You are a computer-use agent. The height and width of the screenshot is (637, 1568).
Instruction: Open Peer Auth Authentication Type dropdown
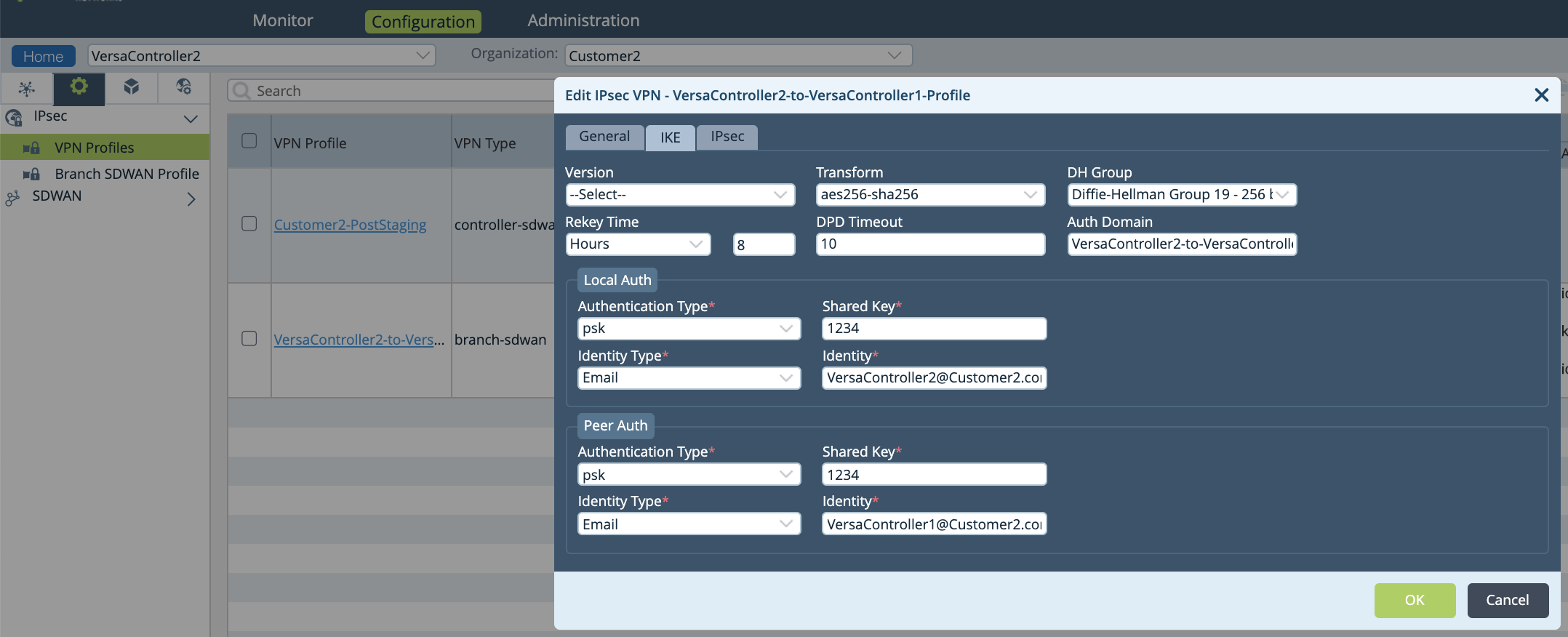coord(689,475)
